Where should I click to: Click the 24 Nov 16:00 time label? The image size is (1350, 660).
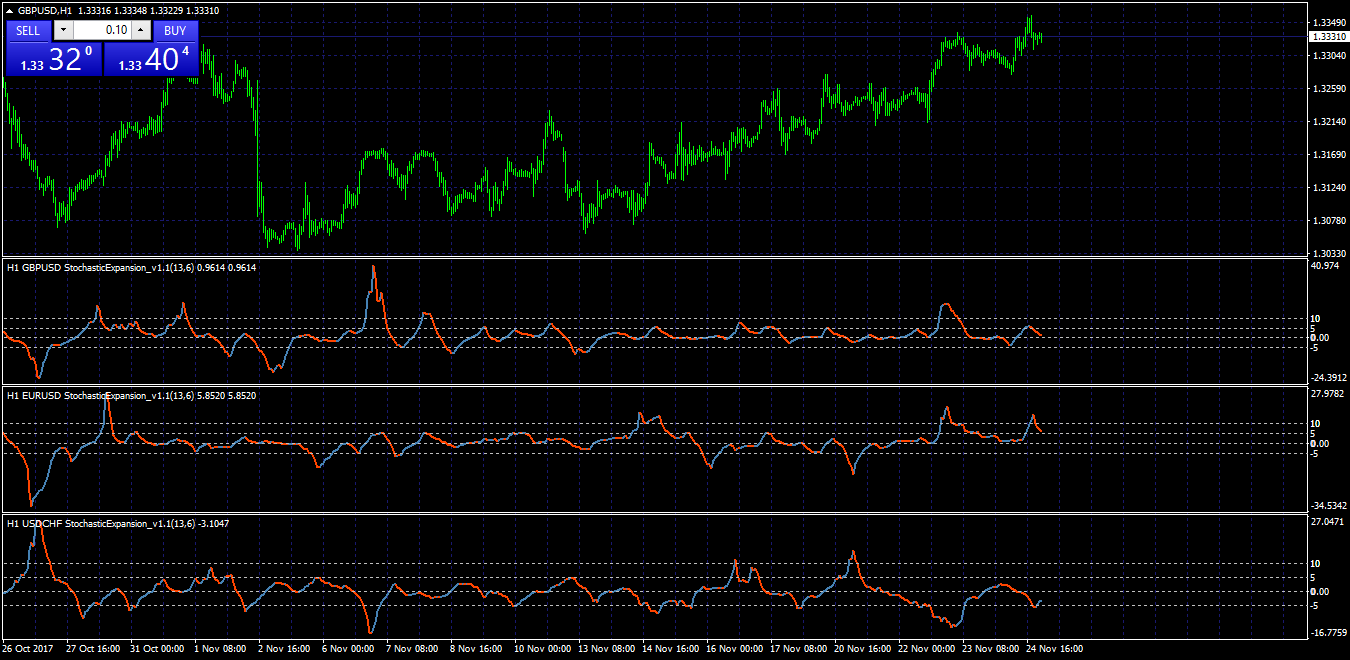click(x=1055, y=648)
